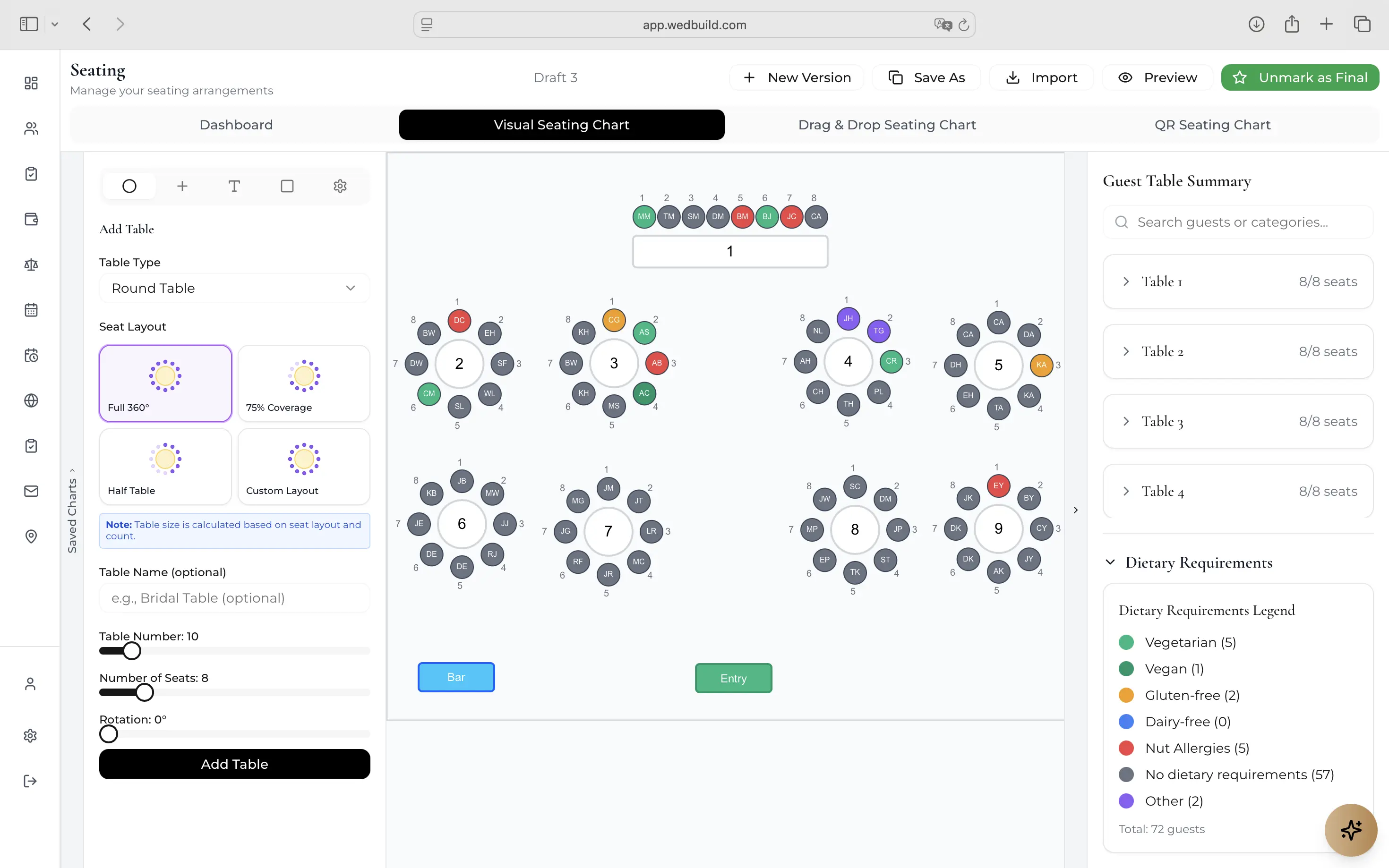The width and height of the screenshot is (1389, 868).
Task: Click the browser downloads icon
Action: coord(1256,24)
